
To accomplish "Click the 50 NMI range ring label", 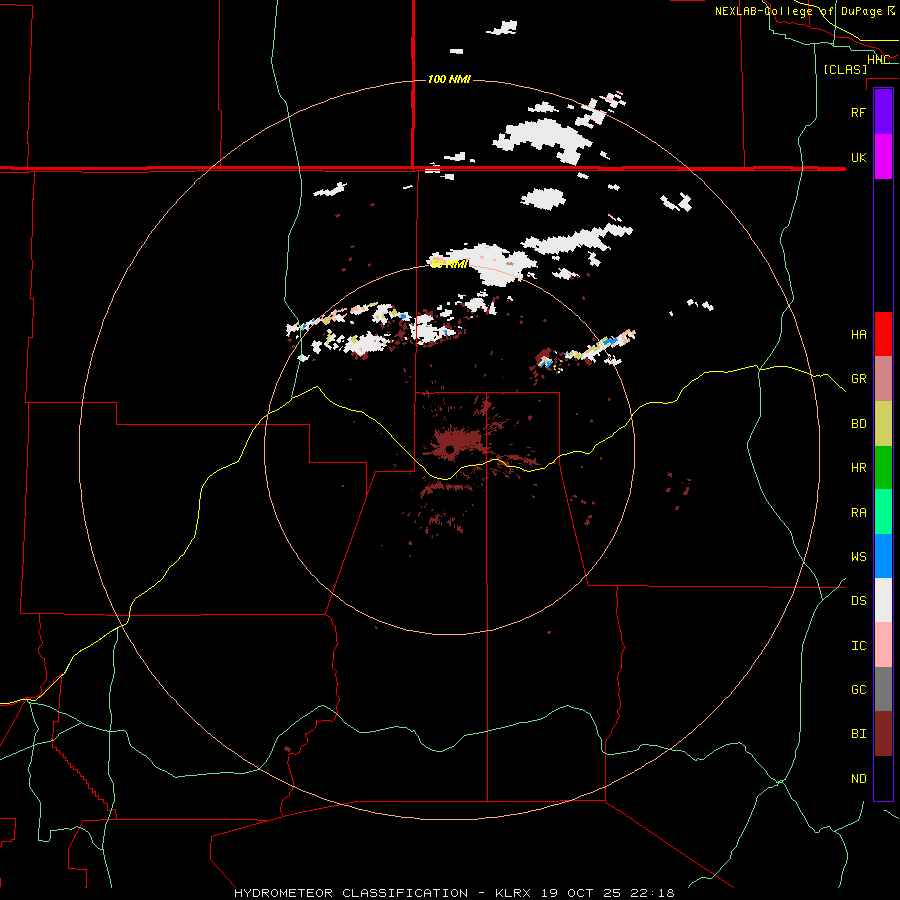I will click(449, 264).
